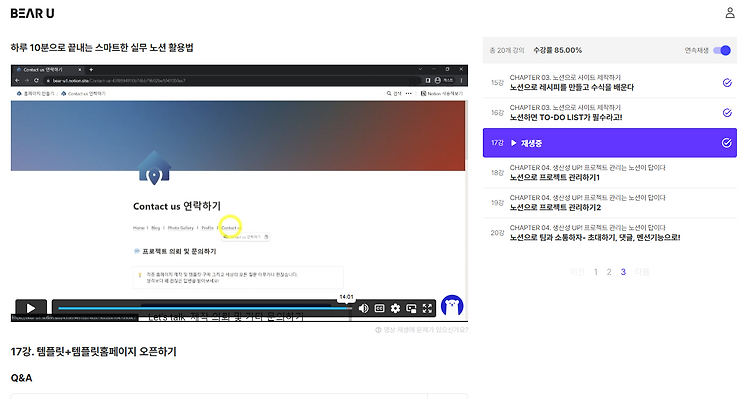Select lecture list page 3
Viewport: 750px width, 399px height.
pos(623,272)
